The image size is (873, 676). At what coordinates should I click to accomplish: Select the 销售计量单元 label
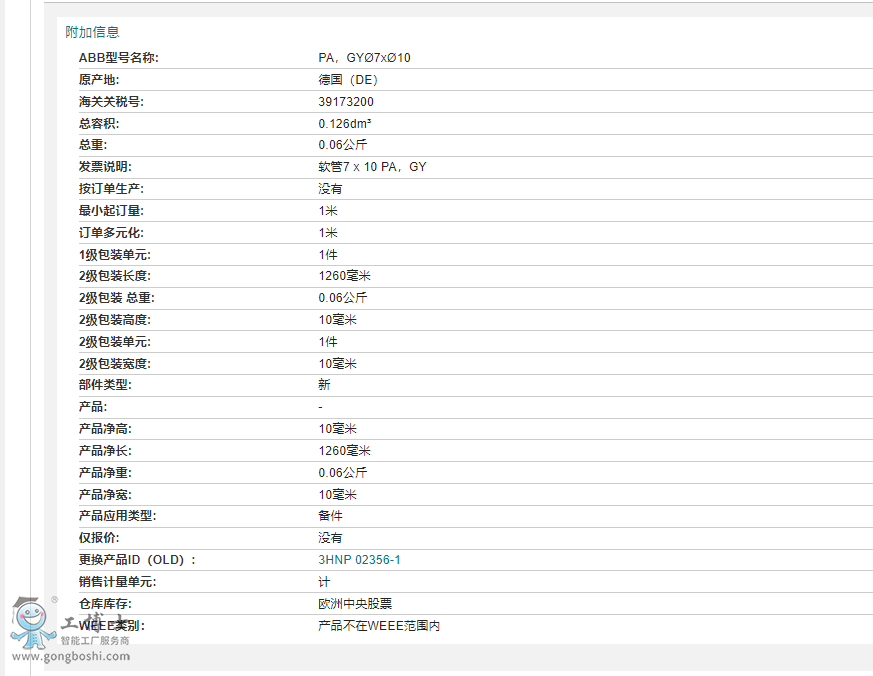tap(117, 582)
